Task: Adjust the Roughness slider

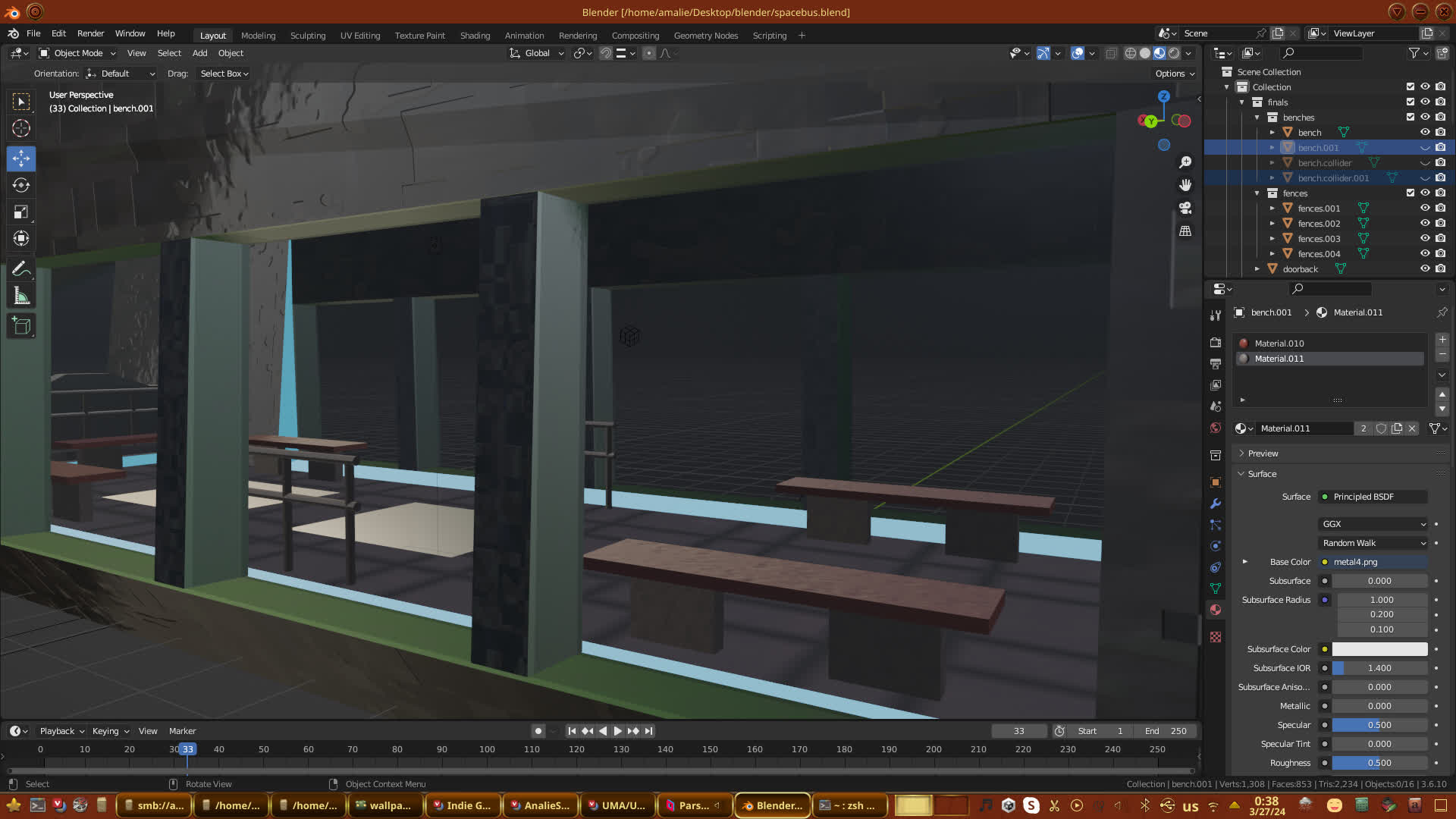Action: tap(1379, 763)
